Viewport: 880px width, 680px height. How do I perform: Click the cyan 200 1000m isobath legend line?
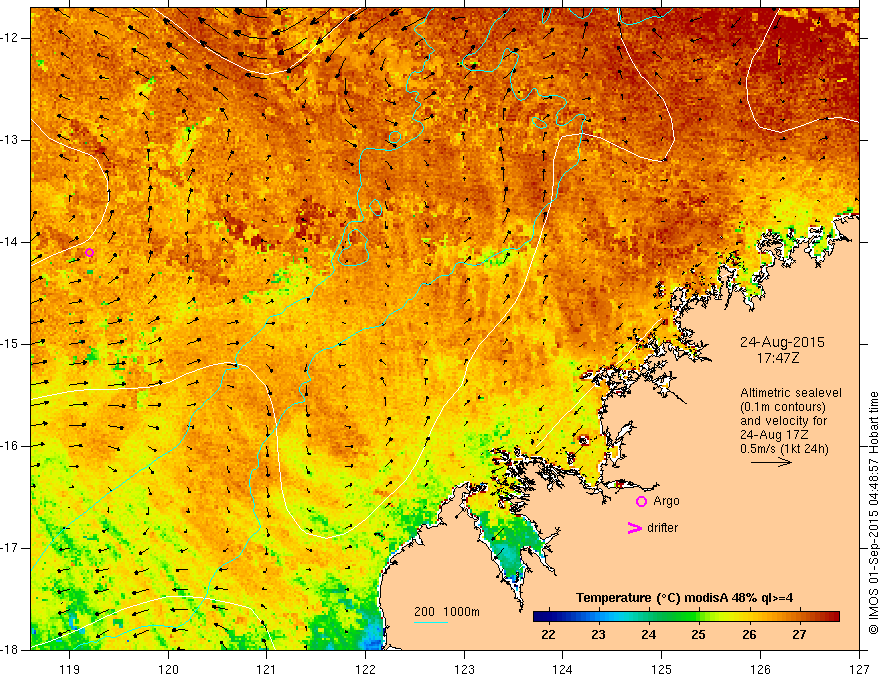[x=431, y=622]
